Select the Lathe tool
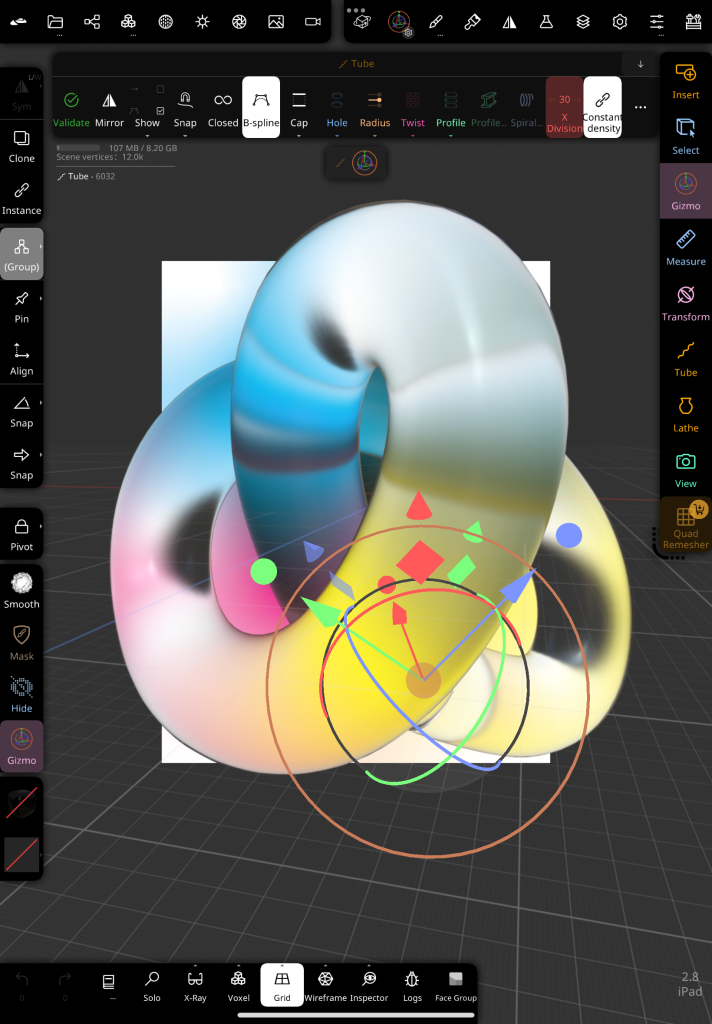The height and width of the screenshot is (1024, 712). tap(685, 413)
